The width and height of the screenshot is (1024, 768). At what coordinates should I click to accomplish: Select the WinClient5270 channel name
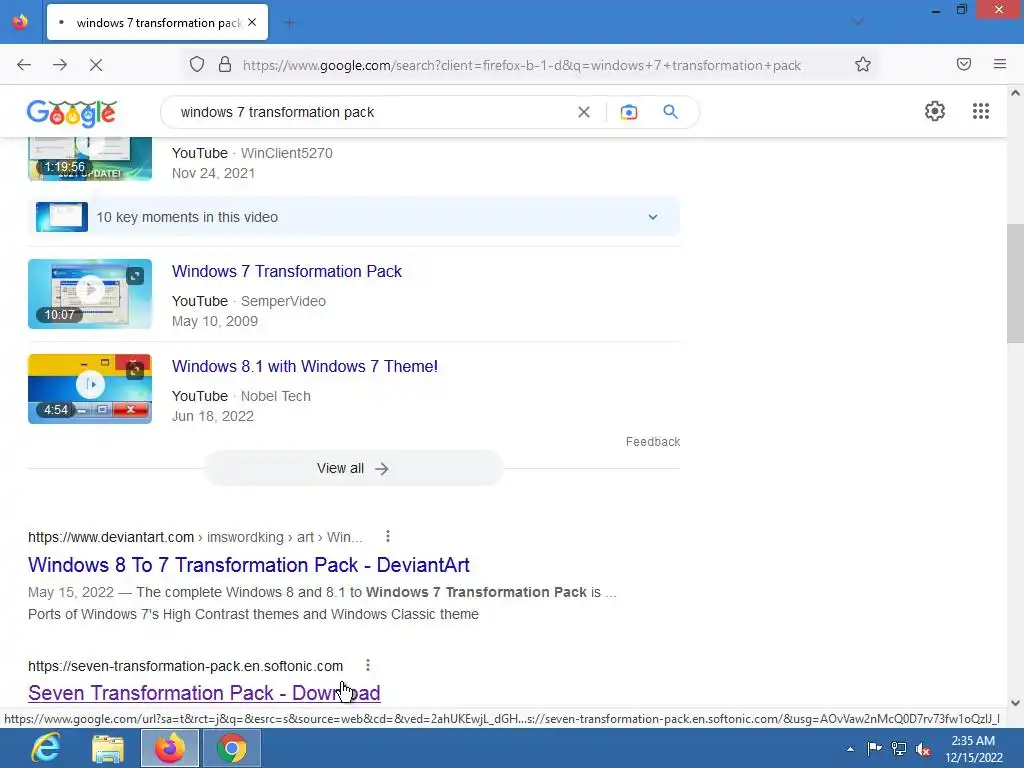tap(287, 153)
